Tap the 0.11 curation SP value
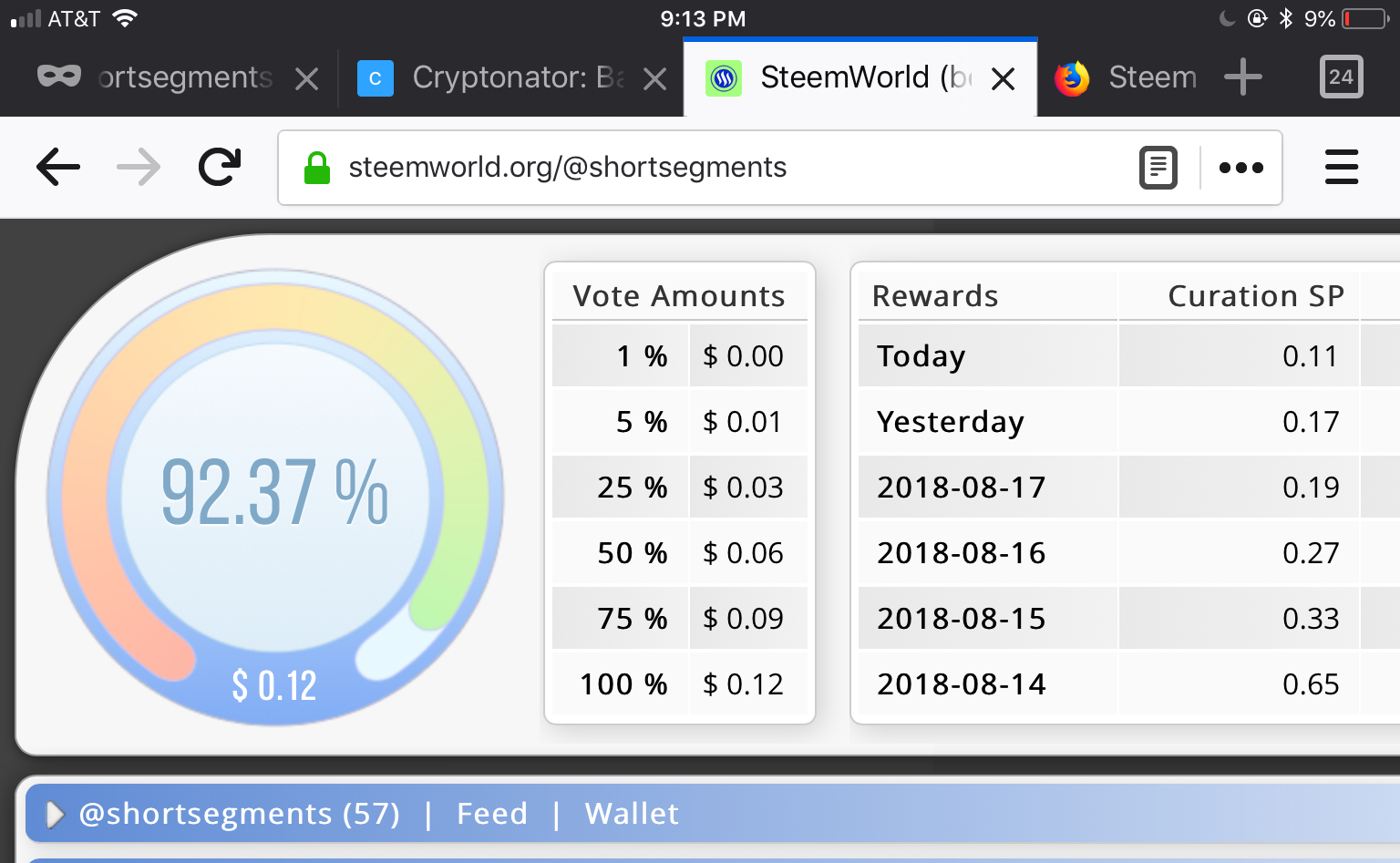 1311,355
